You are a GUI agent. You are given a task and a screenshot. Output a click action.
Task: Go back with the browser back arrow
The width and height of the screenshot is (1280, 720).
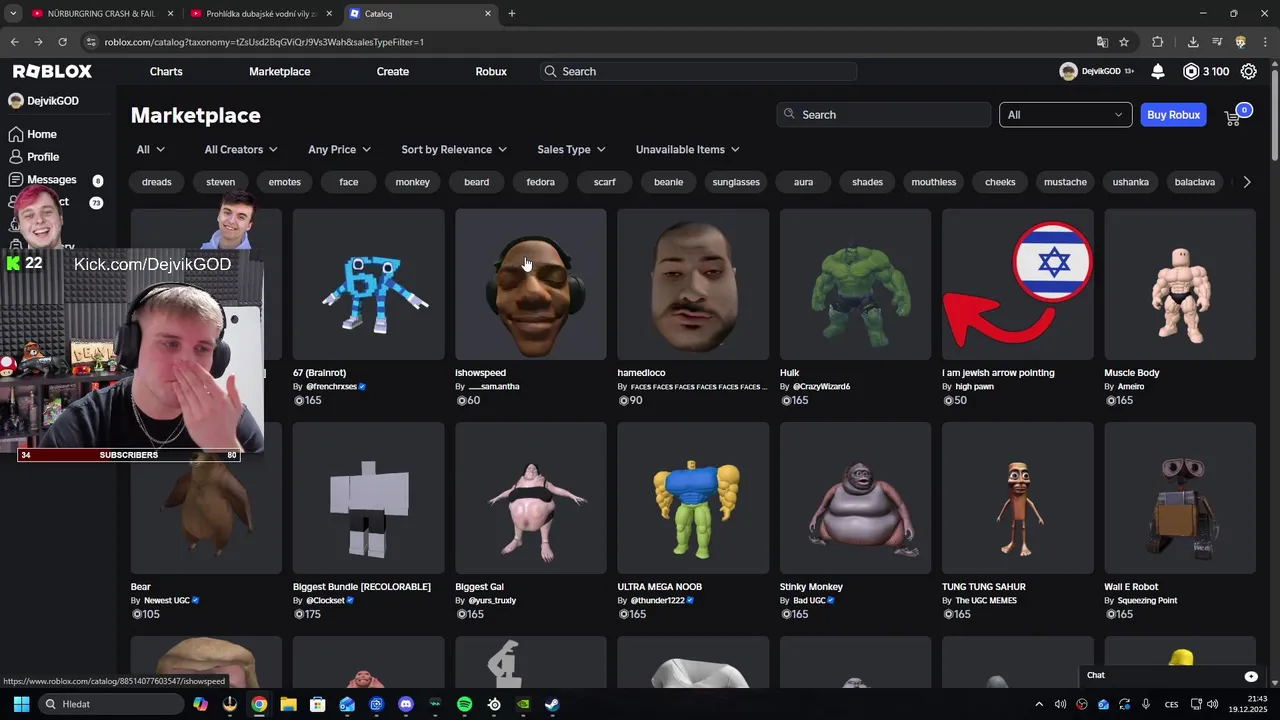14,42
